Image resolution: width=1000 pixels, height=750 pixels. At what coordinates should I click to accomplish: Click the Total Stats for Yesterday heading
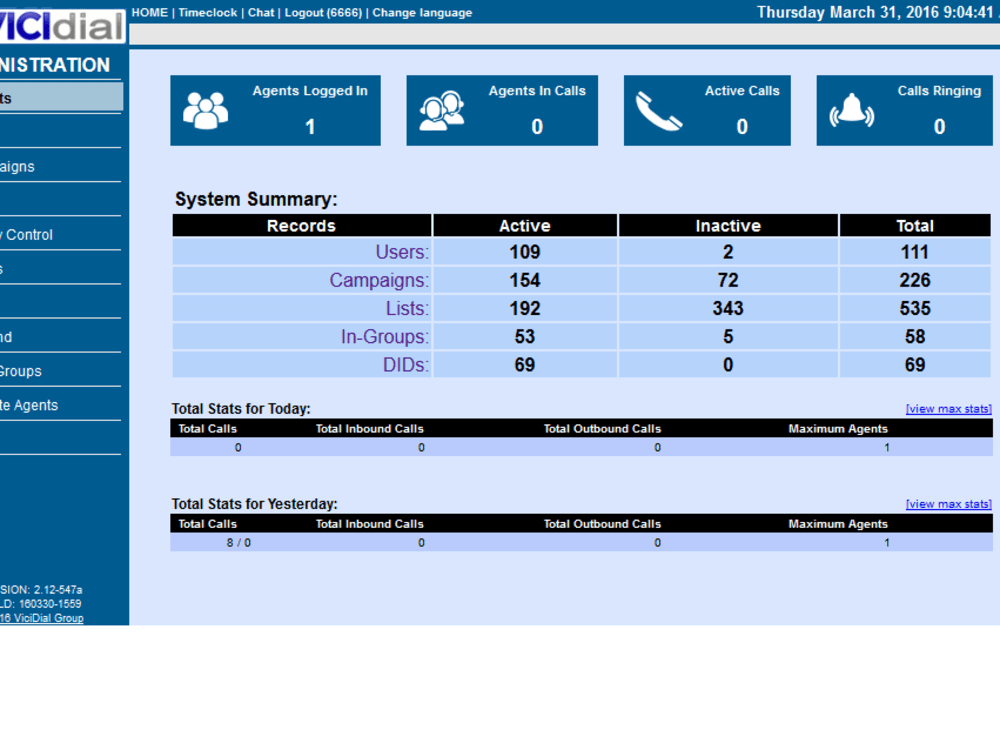(254, 504)
